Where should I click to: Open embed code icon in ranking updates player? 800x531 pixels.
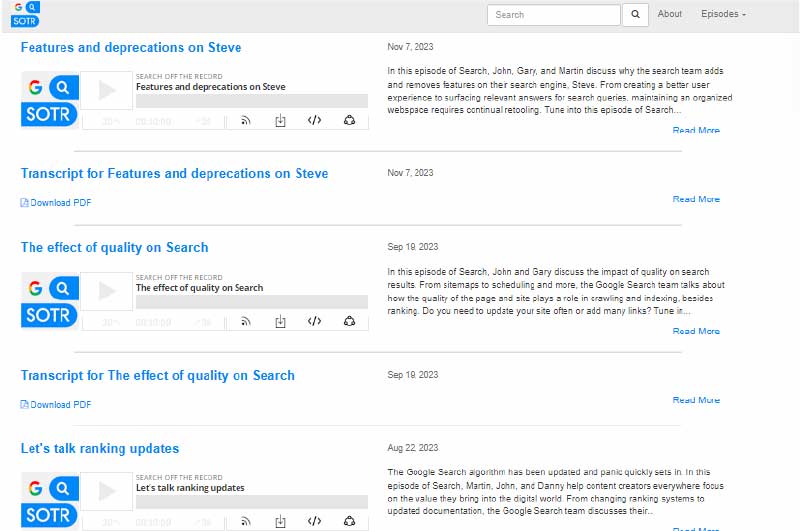[314, 521]
